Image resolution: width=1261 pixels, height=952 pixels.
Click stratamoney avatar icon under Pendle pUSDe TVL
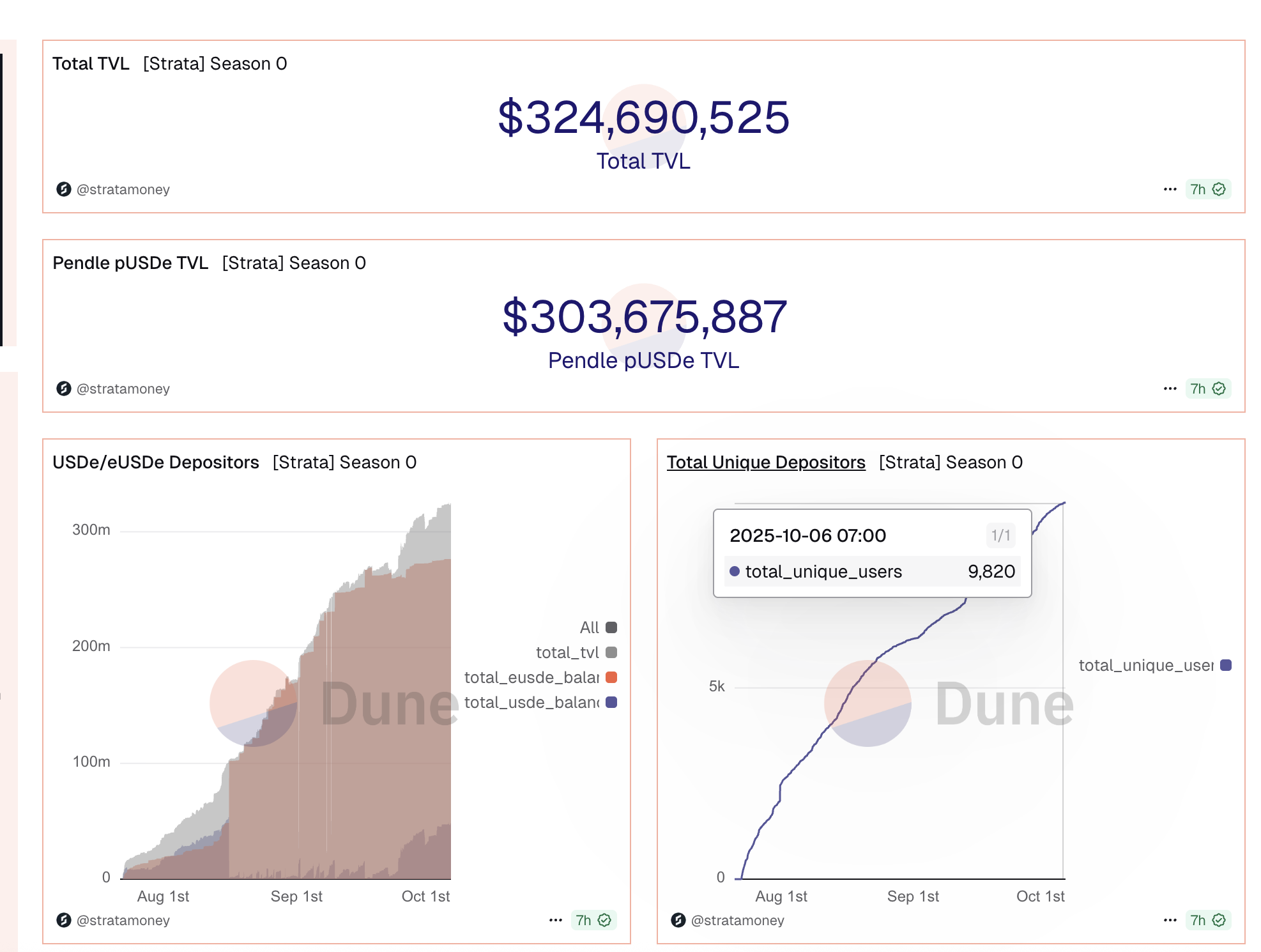tap(64, 388)
